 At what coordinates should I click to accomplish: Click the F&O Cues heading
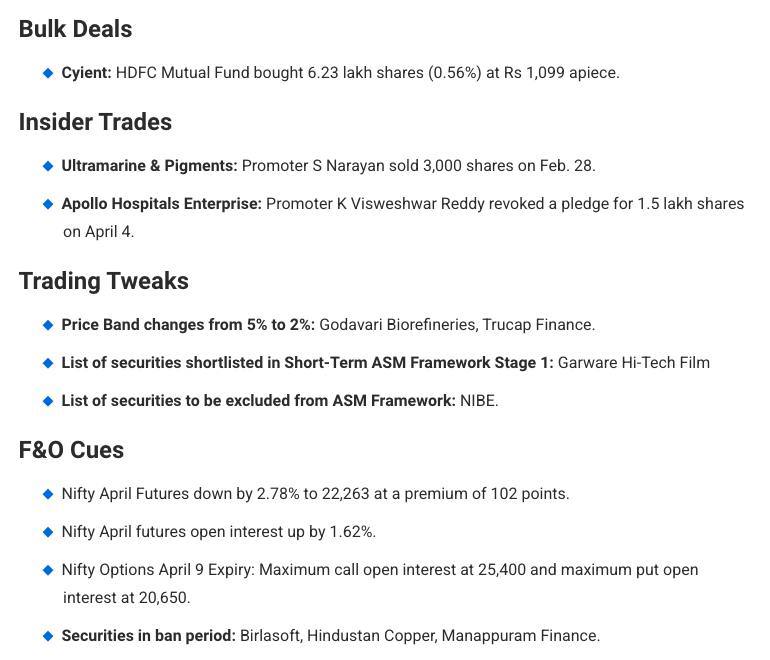(x=71, y=450)
